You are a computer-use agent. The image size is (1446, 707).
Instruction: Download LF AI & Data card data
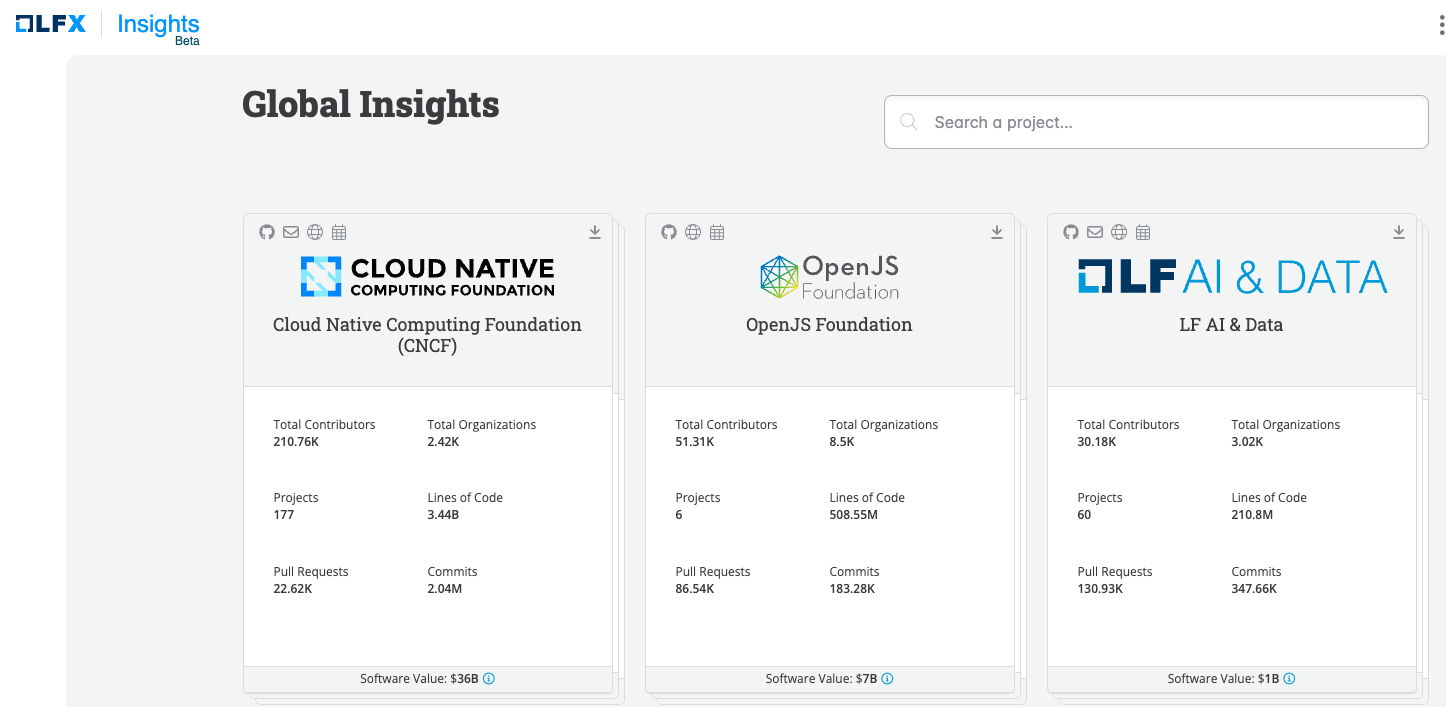pos(1399,232)
